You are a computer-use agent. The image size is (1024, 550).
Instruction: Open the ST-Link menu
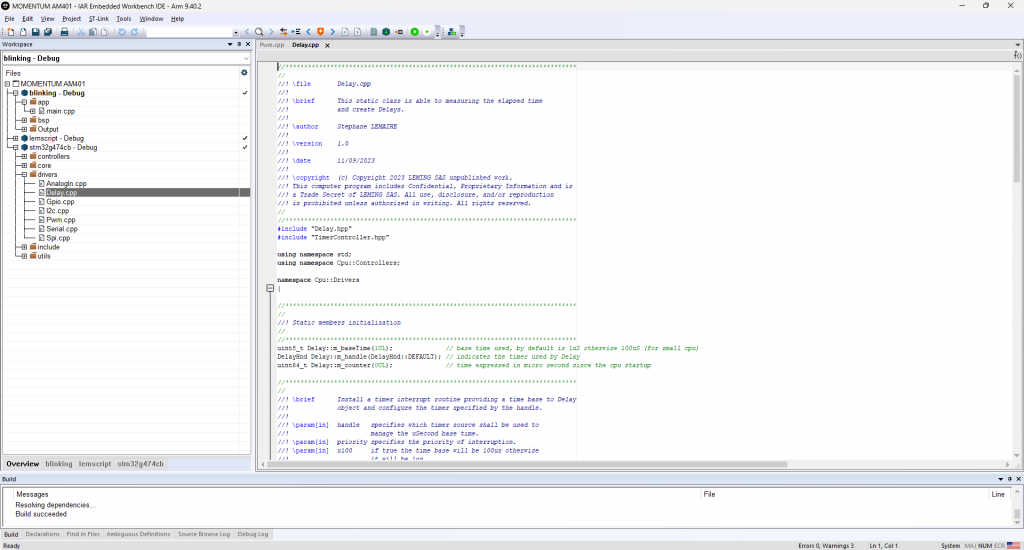[99, 18]
